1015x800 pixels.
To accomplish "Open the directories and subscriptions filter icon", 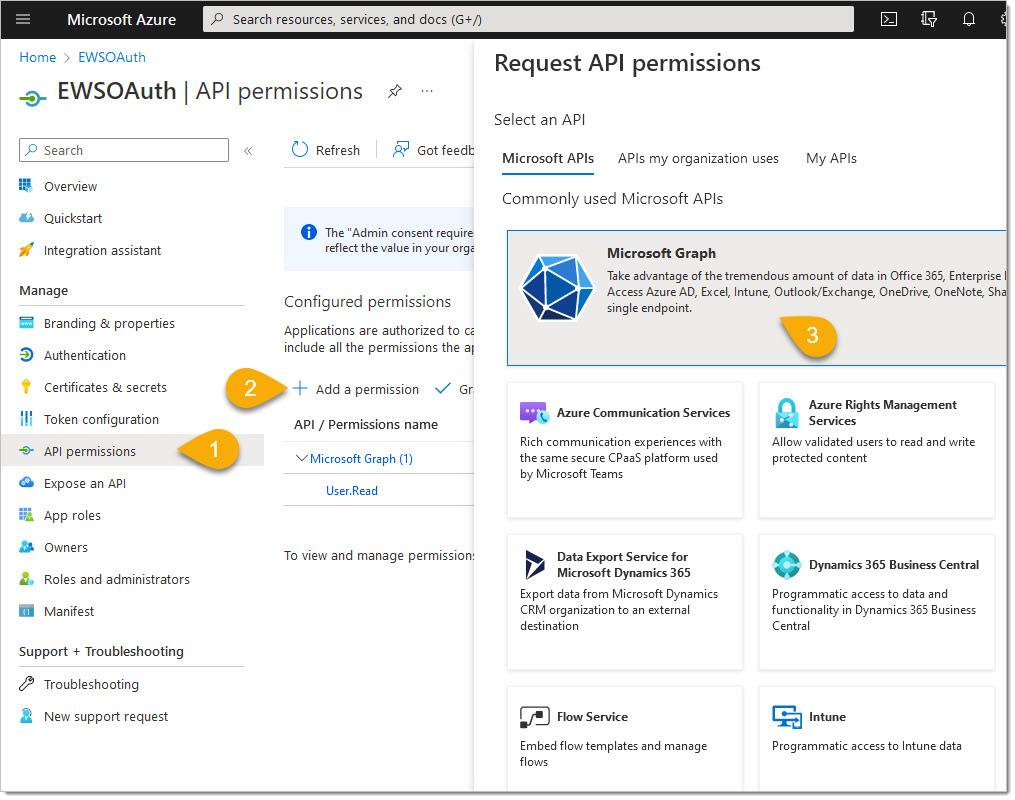I will click(931, 19).
